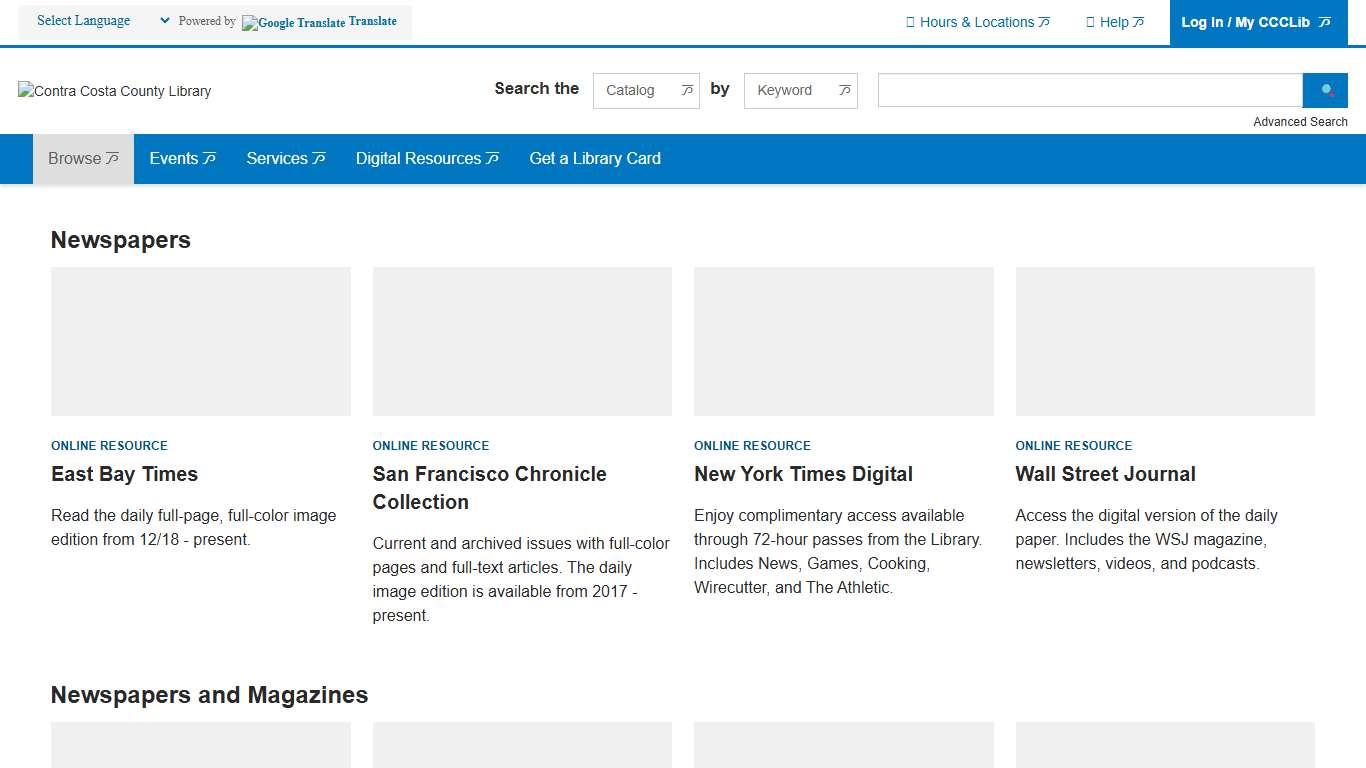1366x768 pixels.
Task: Click the Wall Street Journal thumbnail image
Action: tap(1164, 341)
